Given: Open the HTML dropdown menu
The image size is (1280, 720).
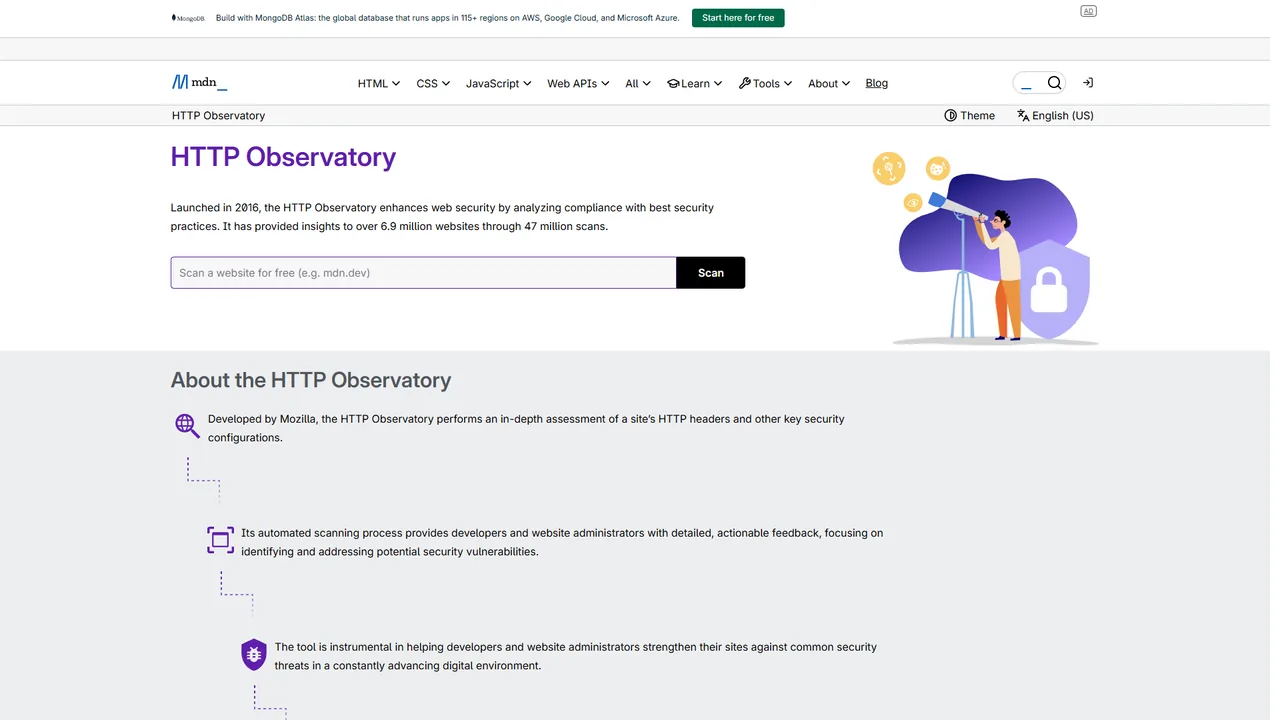Looking at the screenshot, I should coord(379,84).
